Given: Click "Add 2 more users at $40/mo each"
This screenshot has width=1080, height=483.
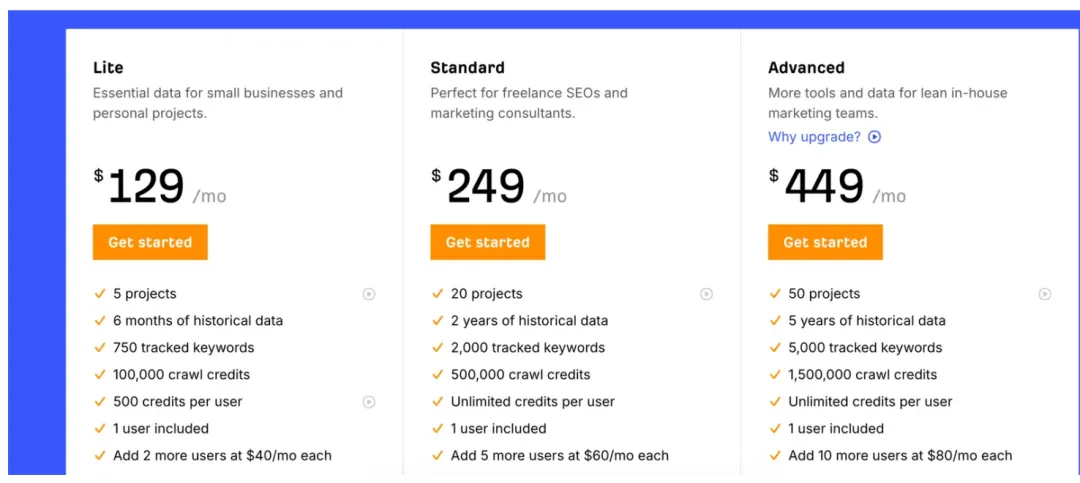Looking at the screenshot, I should tap(221, 456).
